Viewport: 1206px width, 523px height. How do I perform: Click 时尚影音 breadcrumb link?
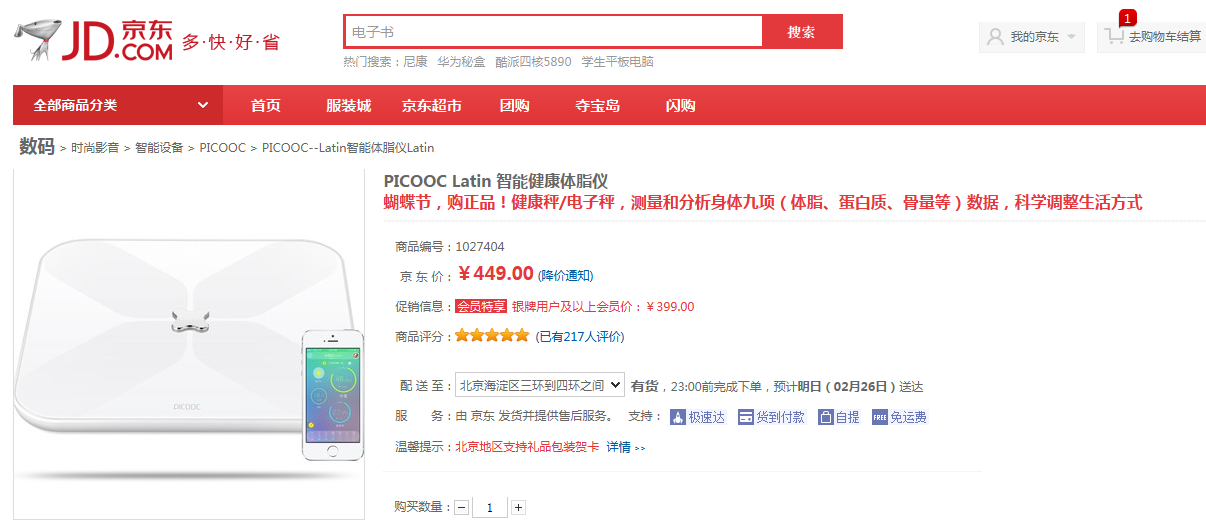[95, 148]
